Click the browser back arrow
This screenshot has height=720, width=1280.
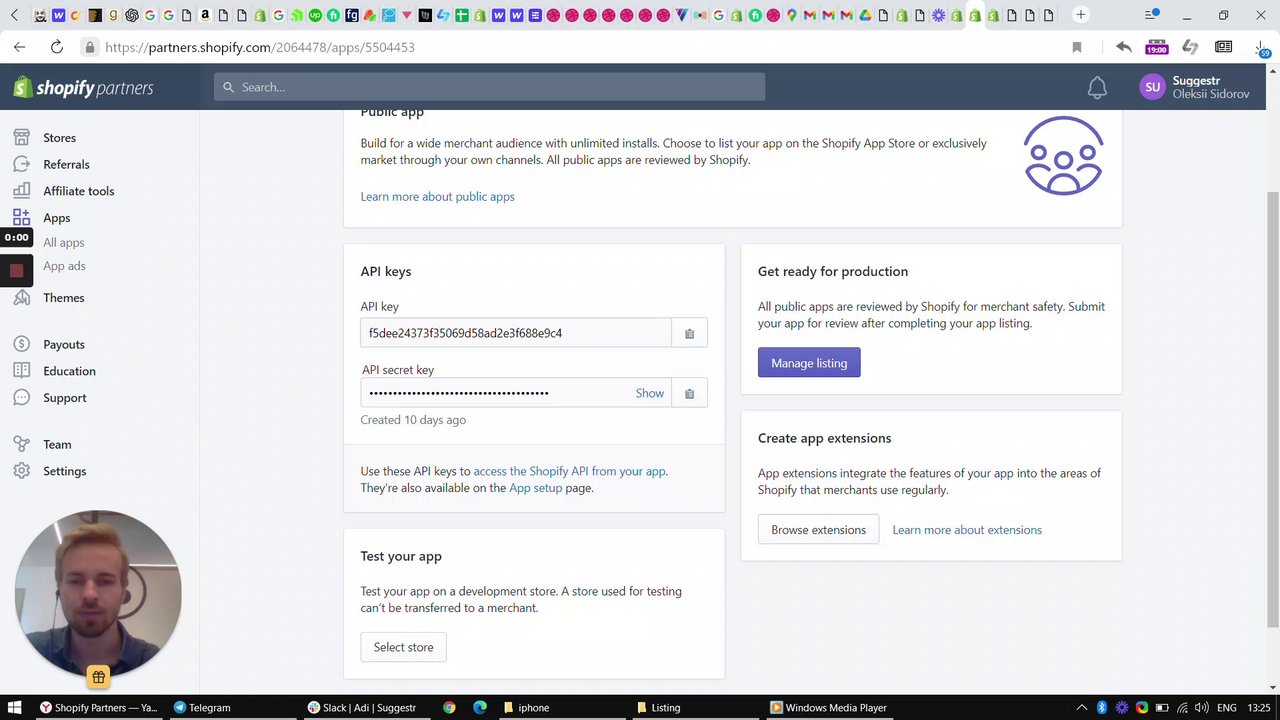coord(20,47)
